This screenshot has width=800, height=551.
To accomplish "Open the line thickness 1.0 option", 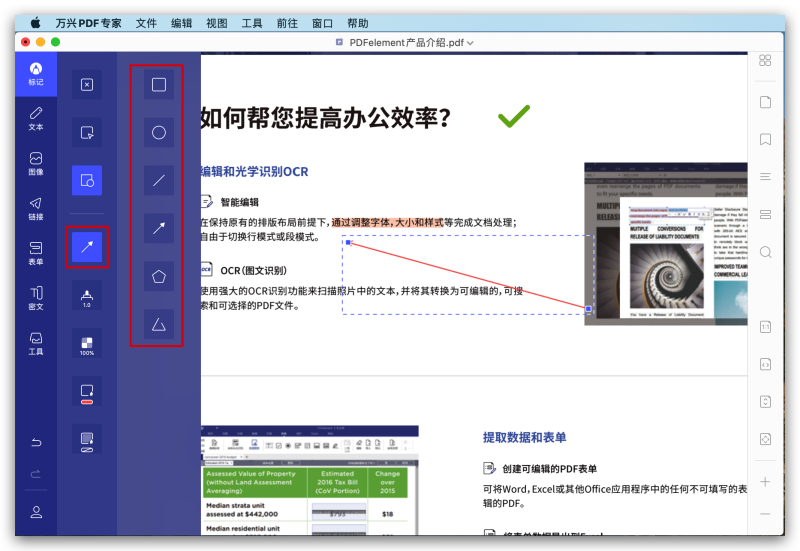I will [86, 296].
